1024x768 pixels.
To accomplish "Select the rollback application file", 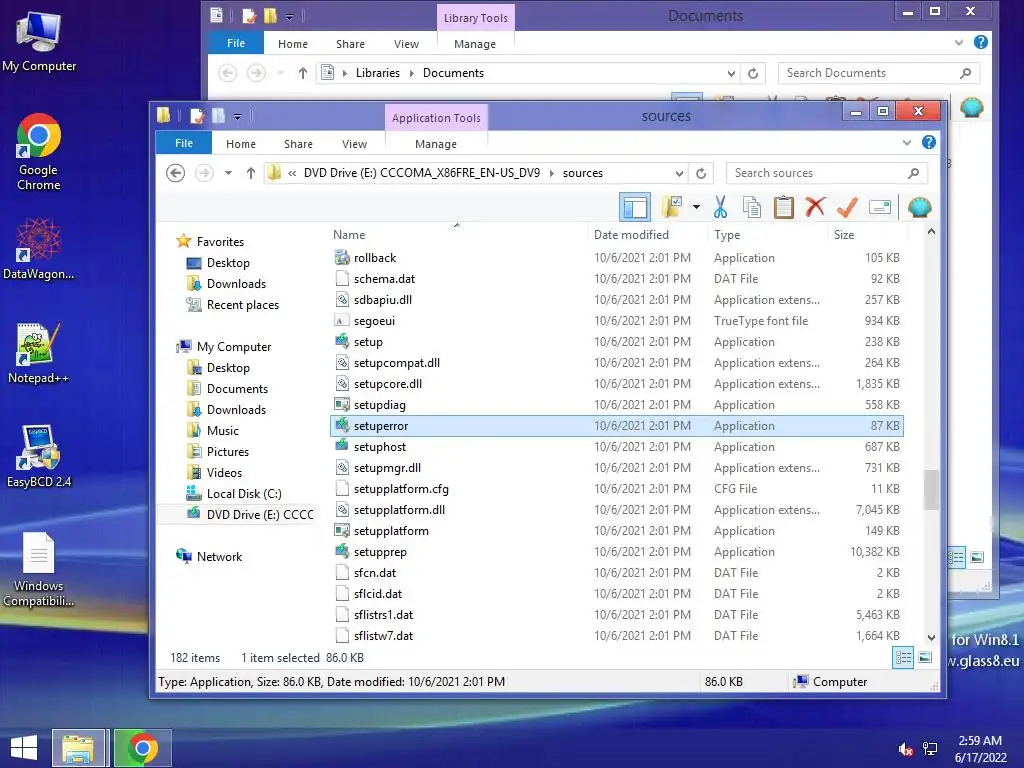I will coord(616,258).
